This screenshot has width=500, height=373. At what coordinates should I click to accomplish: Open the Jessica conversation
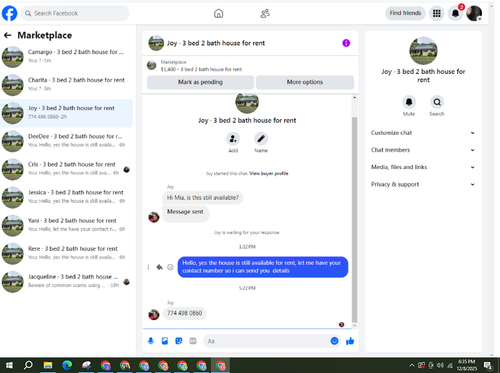[67, 197]
